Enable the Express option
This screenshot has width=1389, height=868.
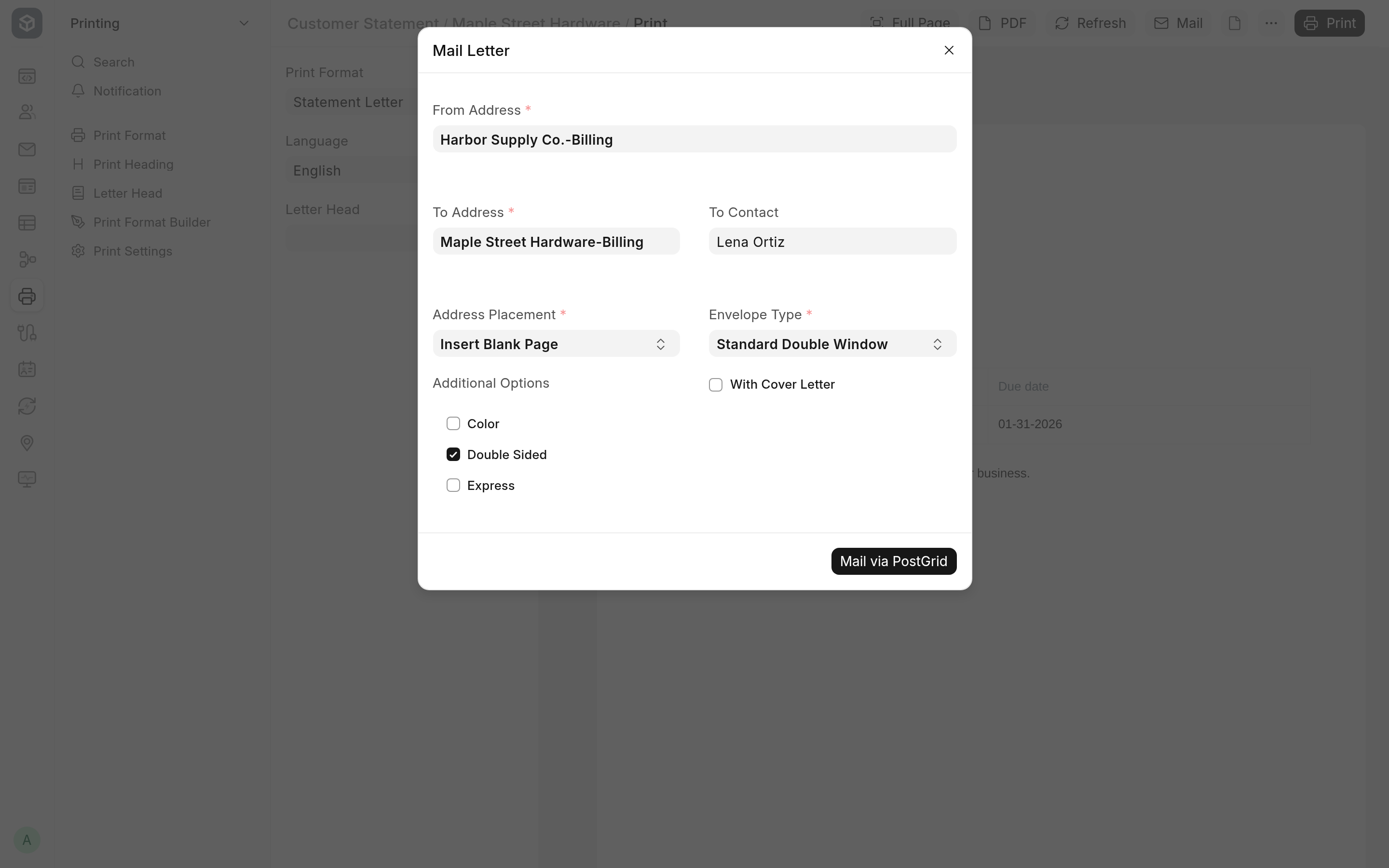click(x=453, y=486)
